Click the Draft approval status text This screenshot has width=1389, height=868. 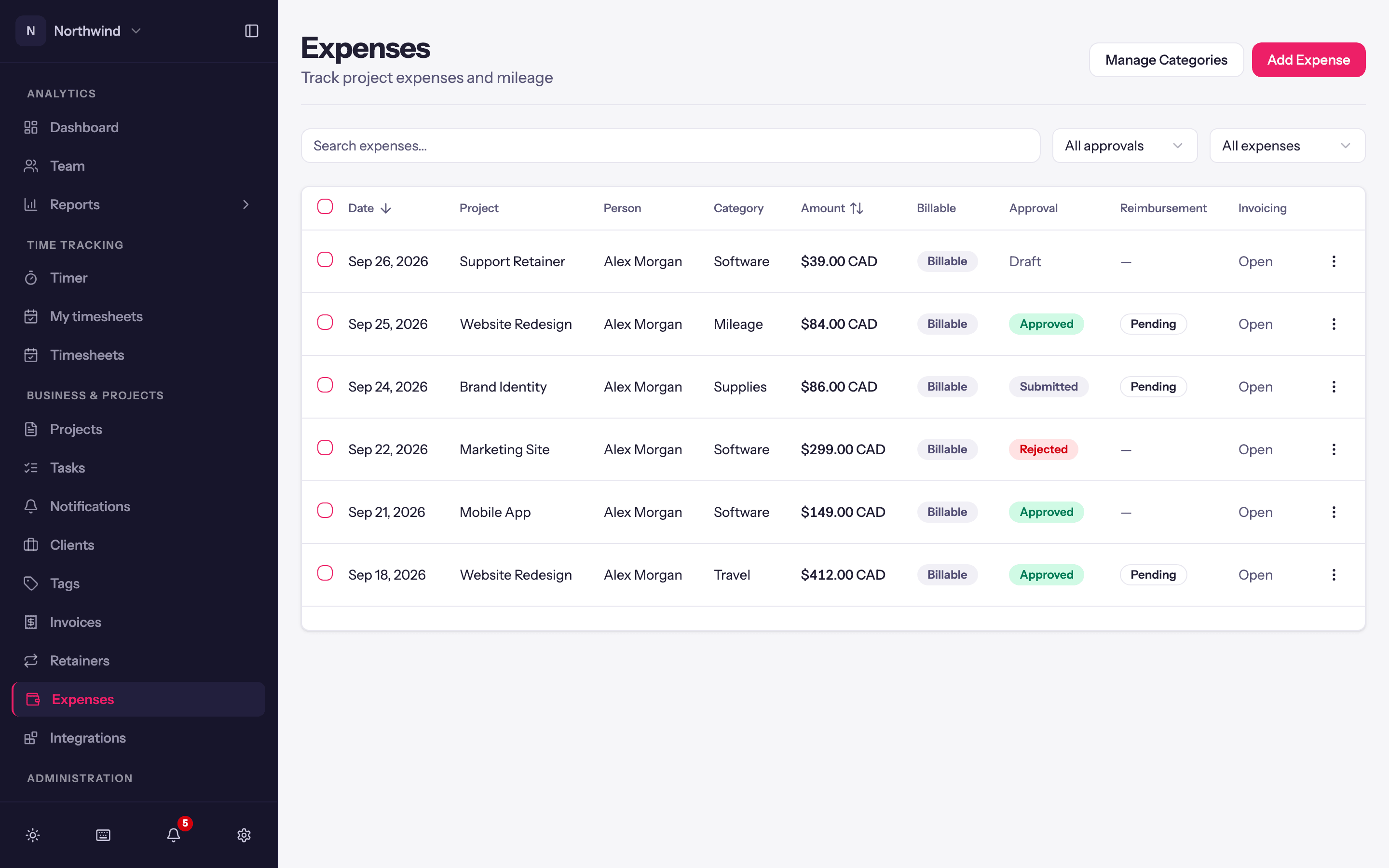(1024, 262)
